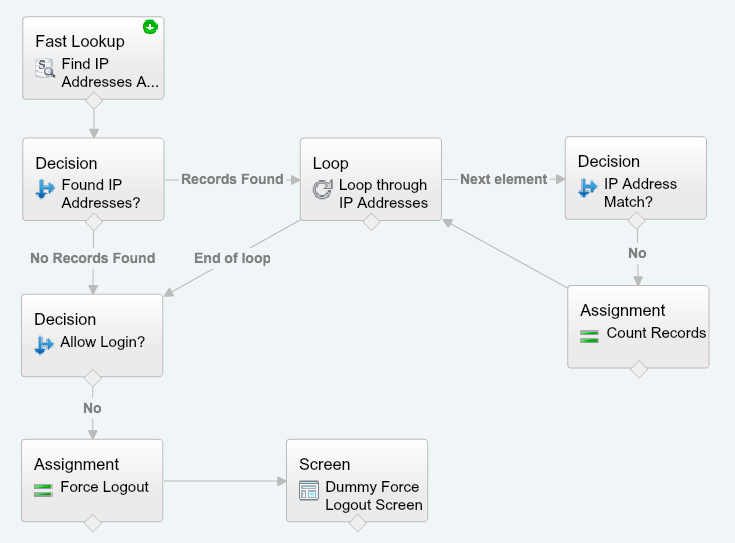Image resolution: width=735 pixels, height=543 pixels.
Task: Click the diamond connector under Allow Login
Action: (x=93, y=377)
